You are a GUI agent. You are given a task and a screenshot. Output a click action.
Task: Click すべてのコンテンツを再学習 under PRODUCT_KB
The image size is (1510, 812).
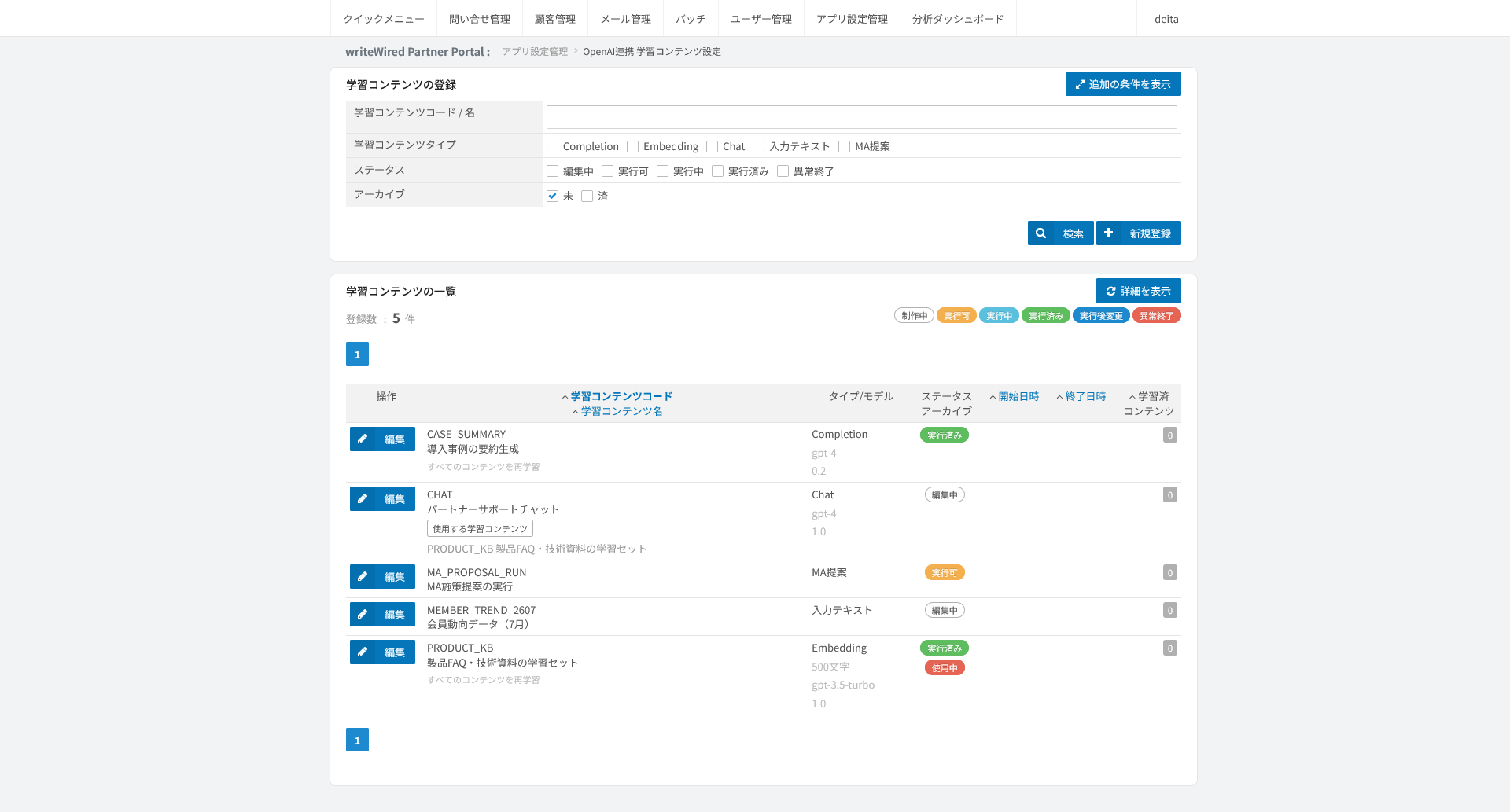point(483,680)
